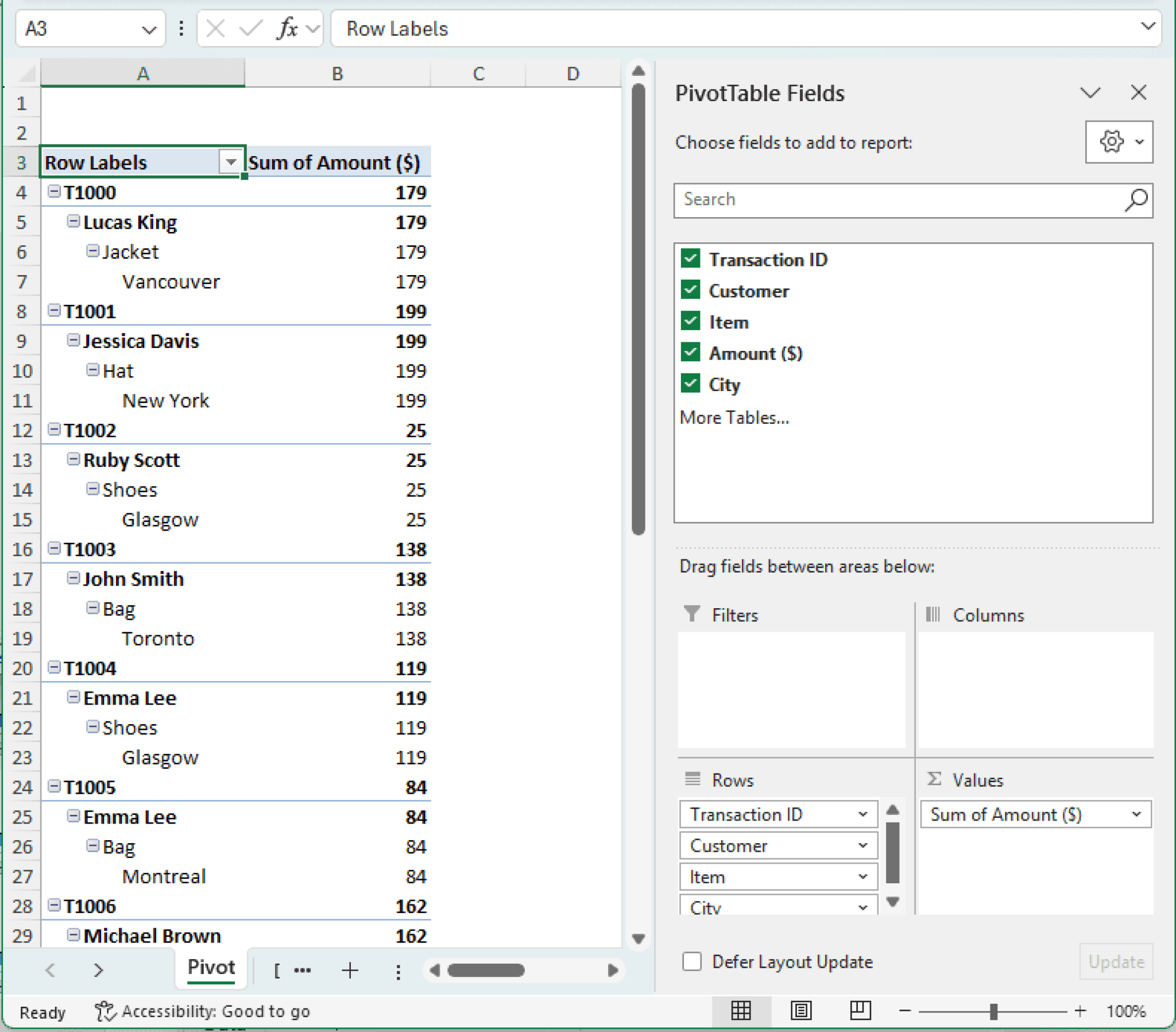Click the Accessibility checker icon
The width and height of the screenshot is (1176, 1032).
(x=105, y=1012)
